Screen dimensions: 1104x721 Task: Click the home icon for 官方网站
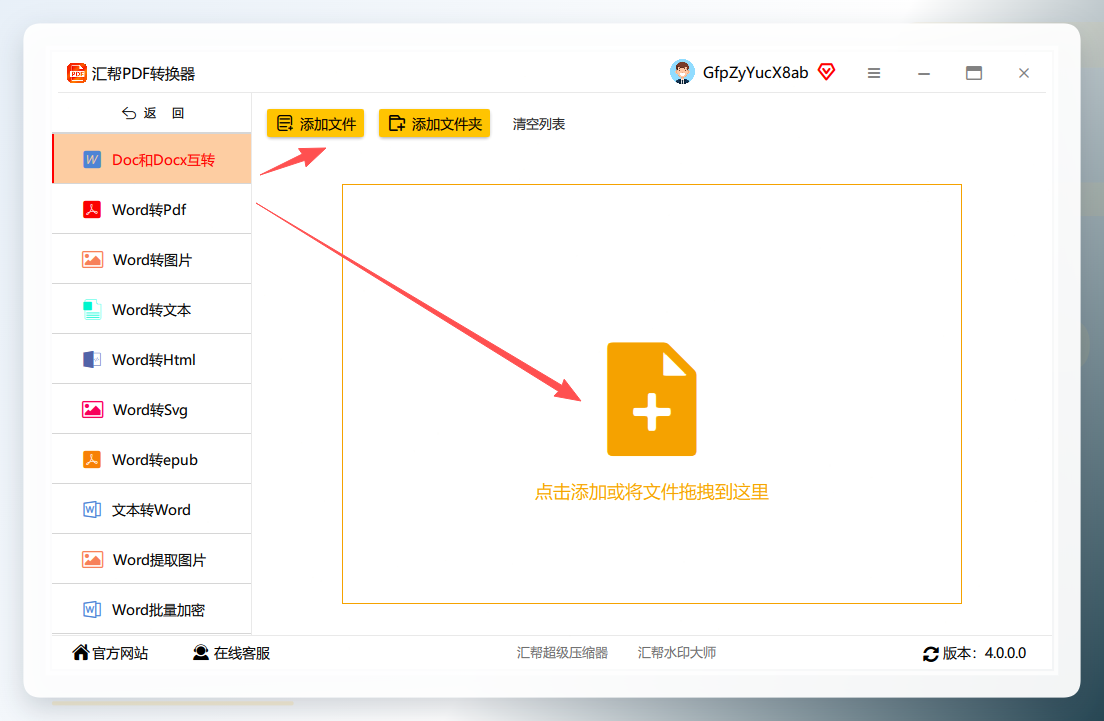click(81, 653)
